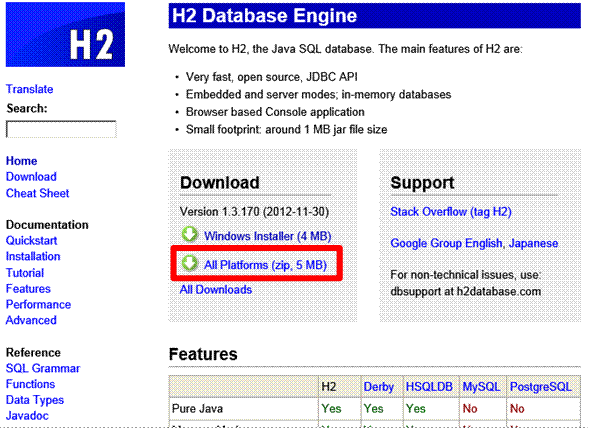Open the Translate link
Screen dimensions: 589x428
point(30,89)
